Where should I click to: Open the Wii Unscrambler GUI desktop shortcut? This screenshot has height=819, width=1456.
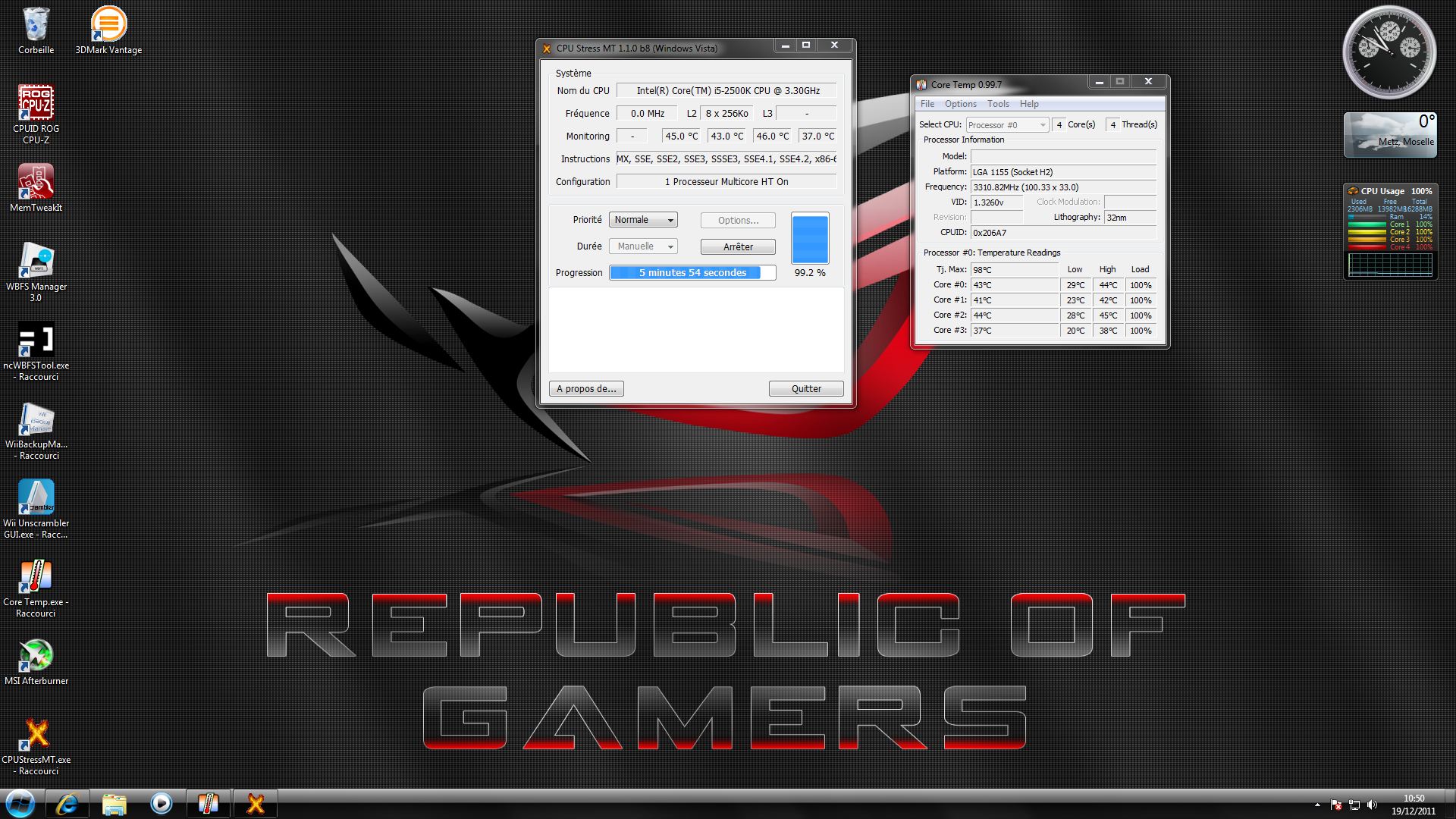(x=36, y=498)
